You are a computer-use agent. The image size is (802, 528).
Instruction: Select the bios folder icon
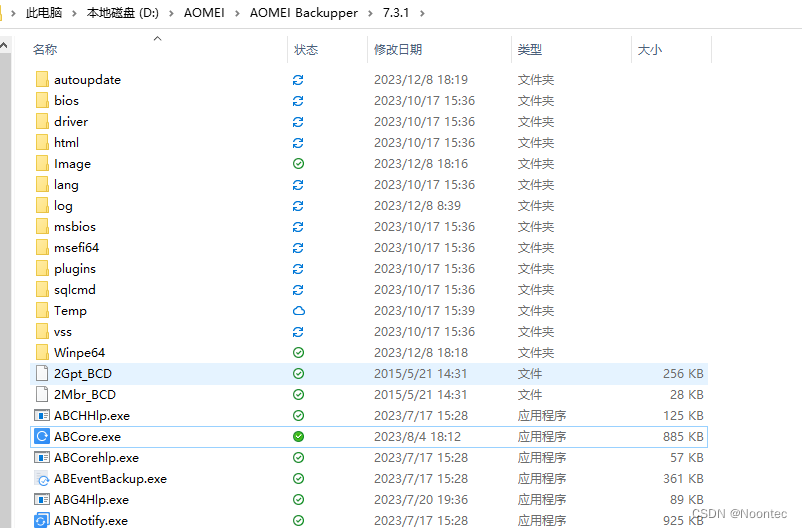pyautogui.click(x=42, y=101)
